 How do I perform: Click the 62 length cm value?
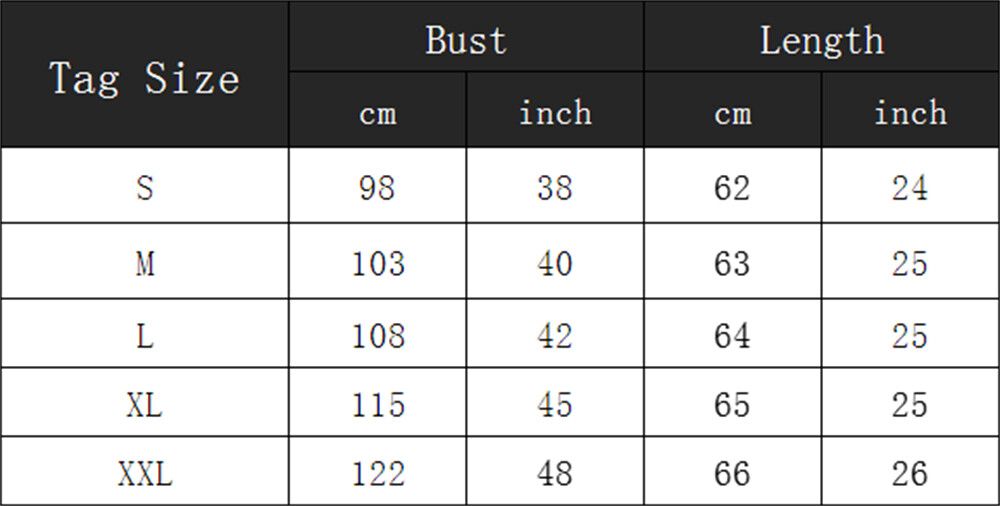point(733,186)
